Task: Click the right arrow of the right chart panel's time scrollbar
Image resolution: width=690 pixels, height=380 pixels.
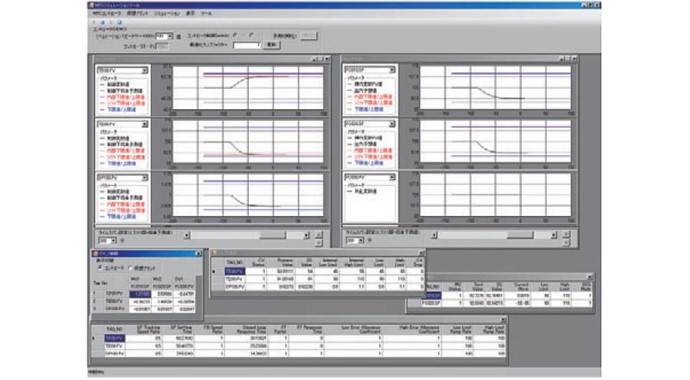Action: tap(554, 235)
